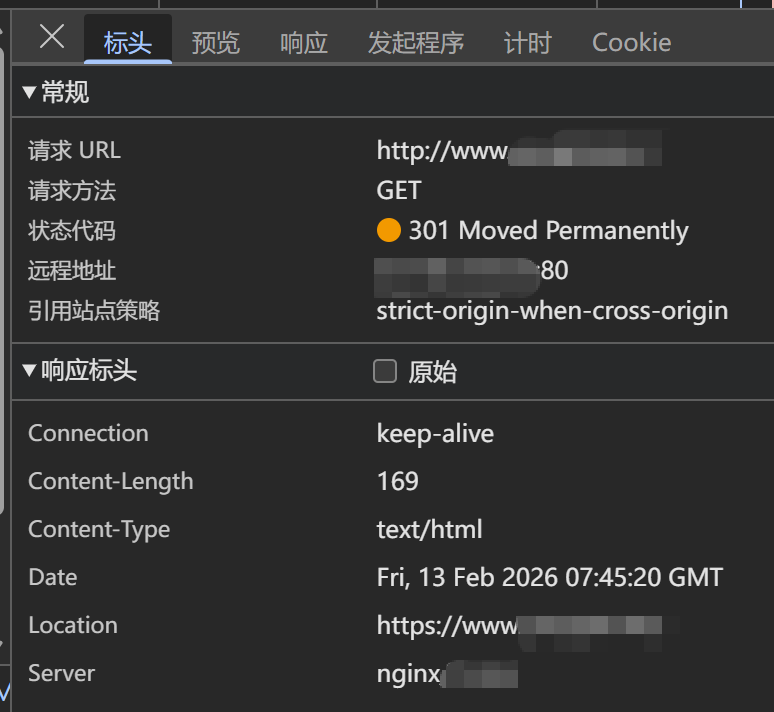This screenshot has width=774, height=712.
Task: Select the GET request method value
Action: (399, 191)
